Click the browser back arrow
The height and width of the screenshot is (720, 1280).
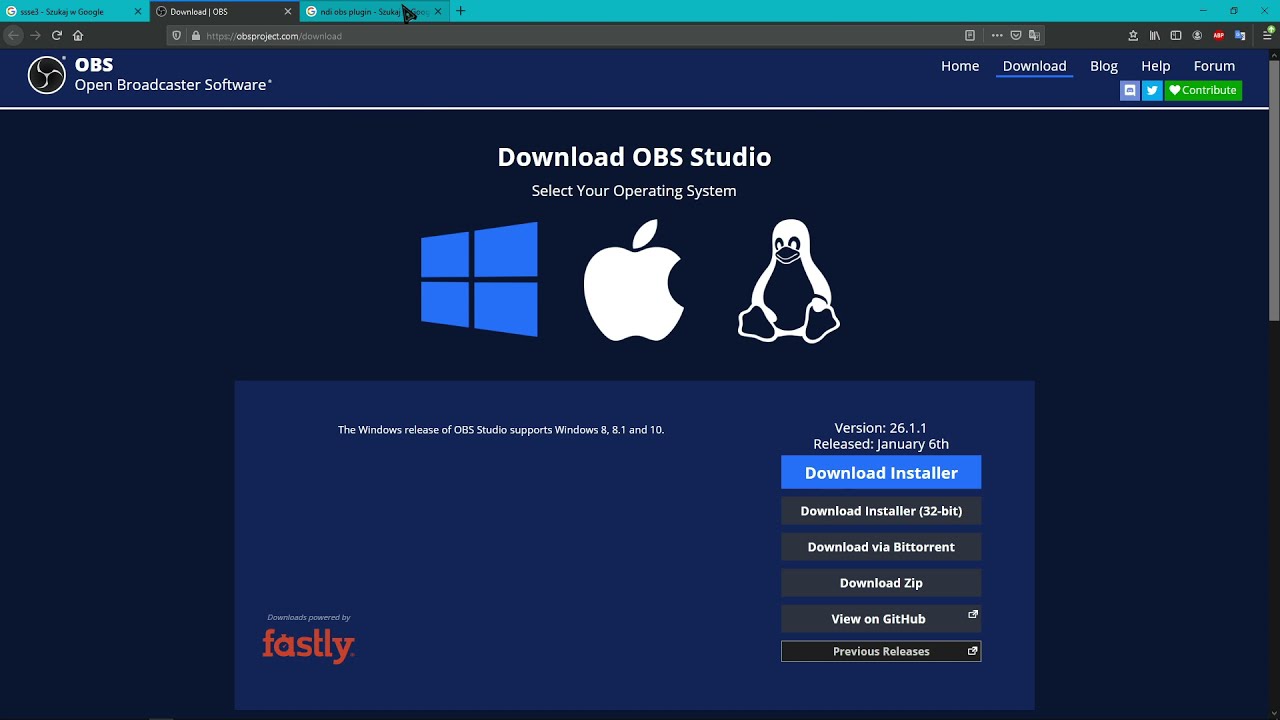point(13,35)
